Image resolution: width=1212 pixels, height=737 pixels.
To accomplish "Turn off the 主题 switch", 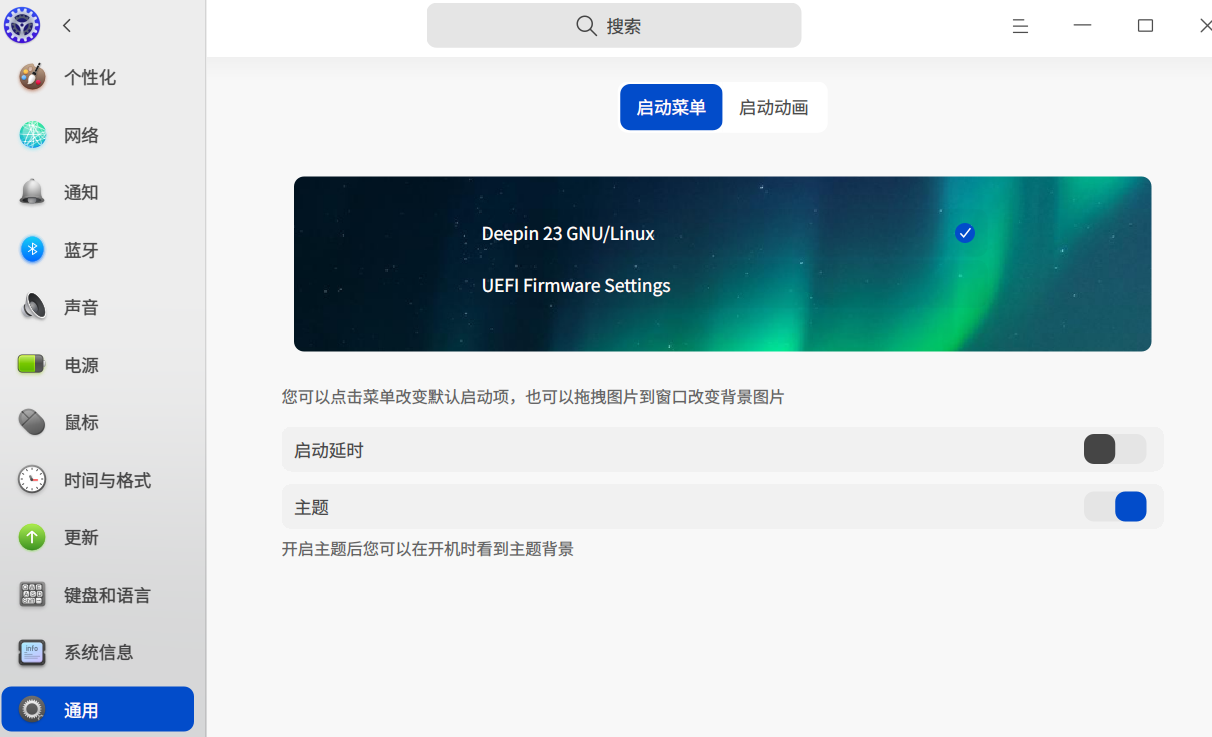I will [1115, 507].
